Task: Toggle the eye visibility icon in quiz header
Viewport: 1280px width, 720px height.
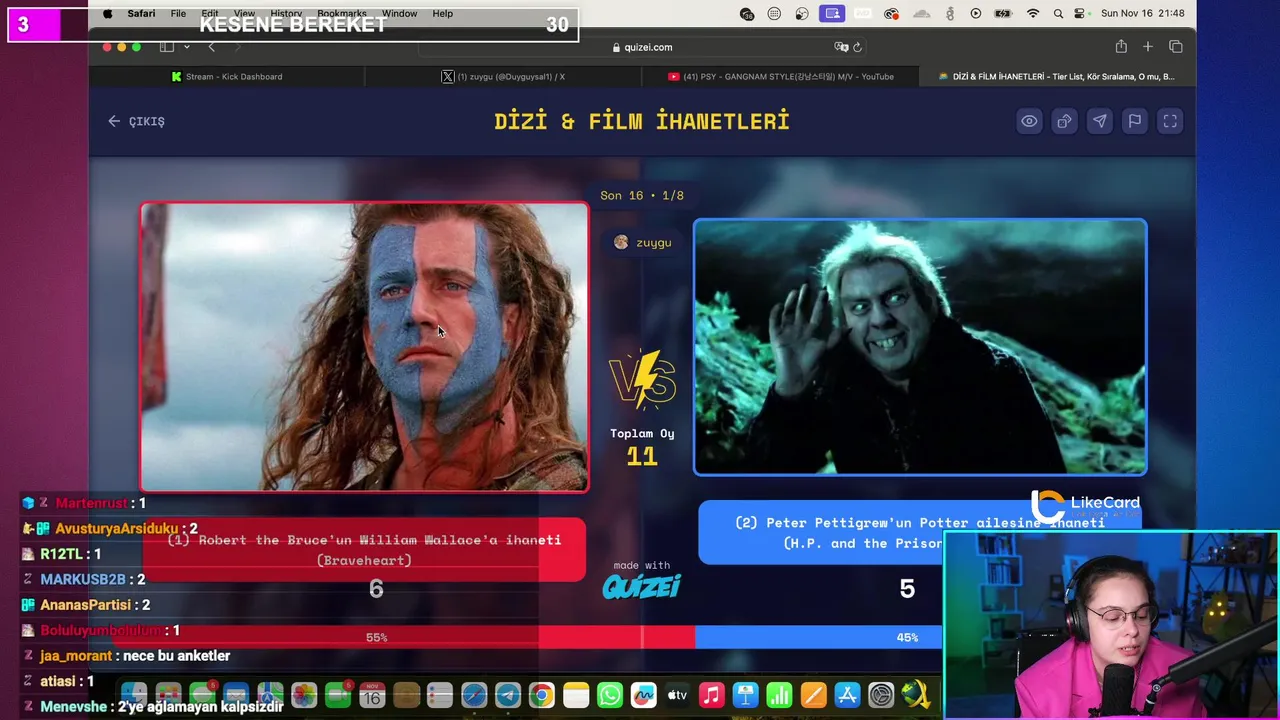Action: pos(1029,121)
